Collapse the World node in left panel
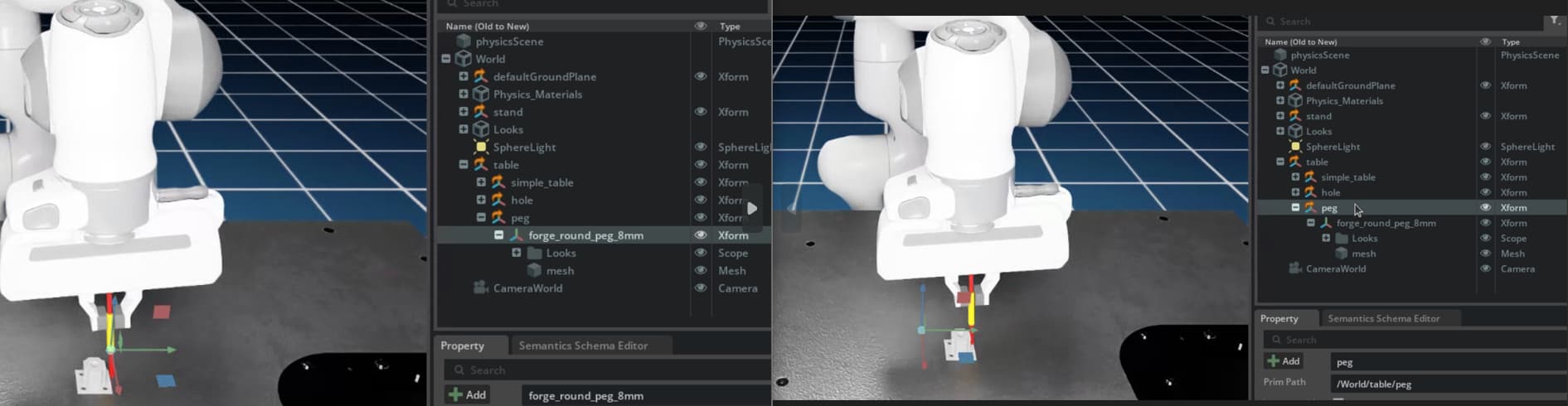The image size is (1568, 406). [x=446, y=59]
